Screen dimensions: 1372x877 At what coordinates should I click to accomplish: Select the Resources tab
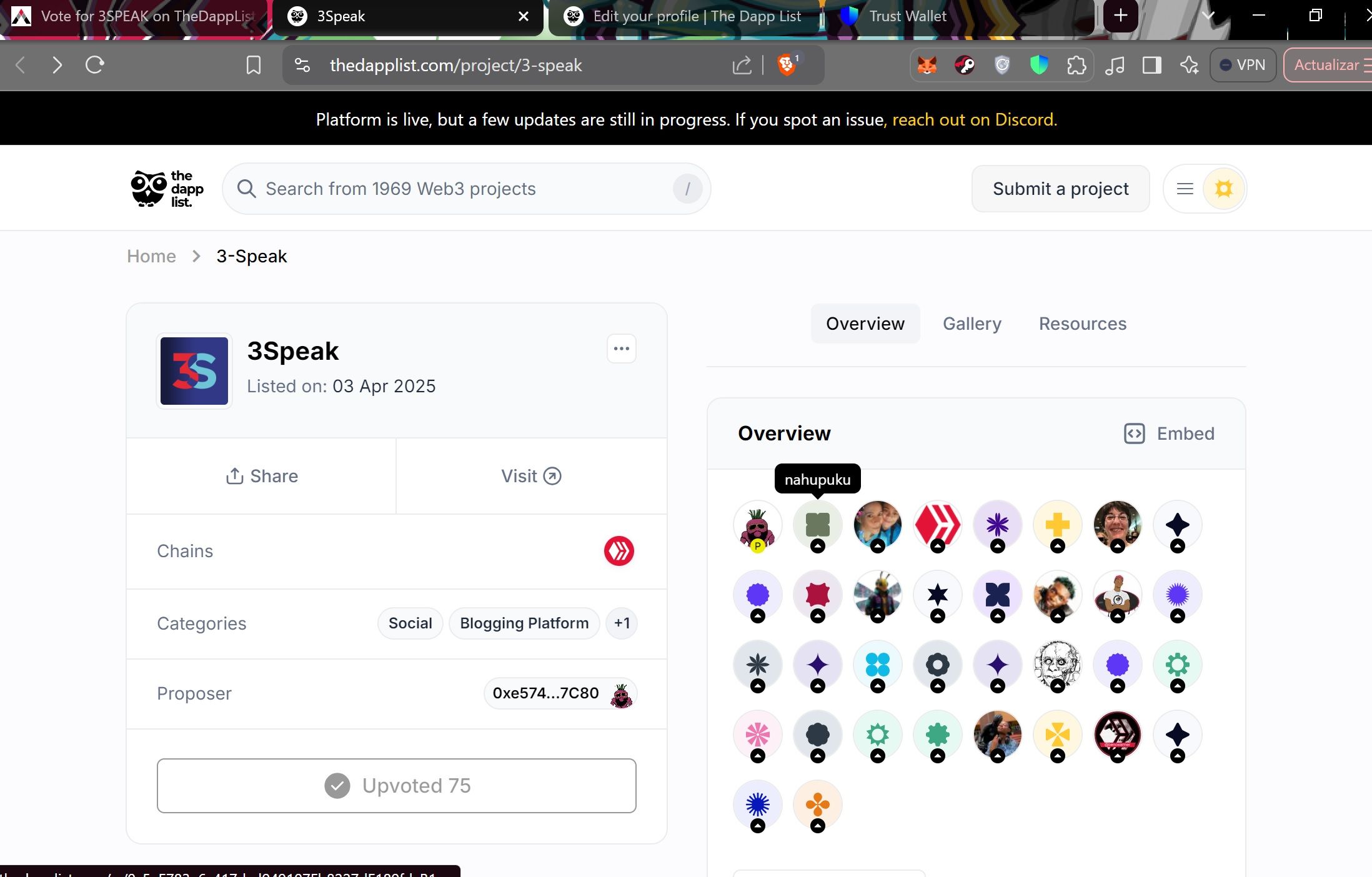click(1082, 324)
